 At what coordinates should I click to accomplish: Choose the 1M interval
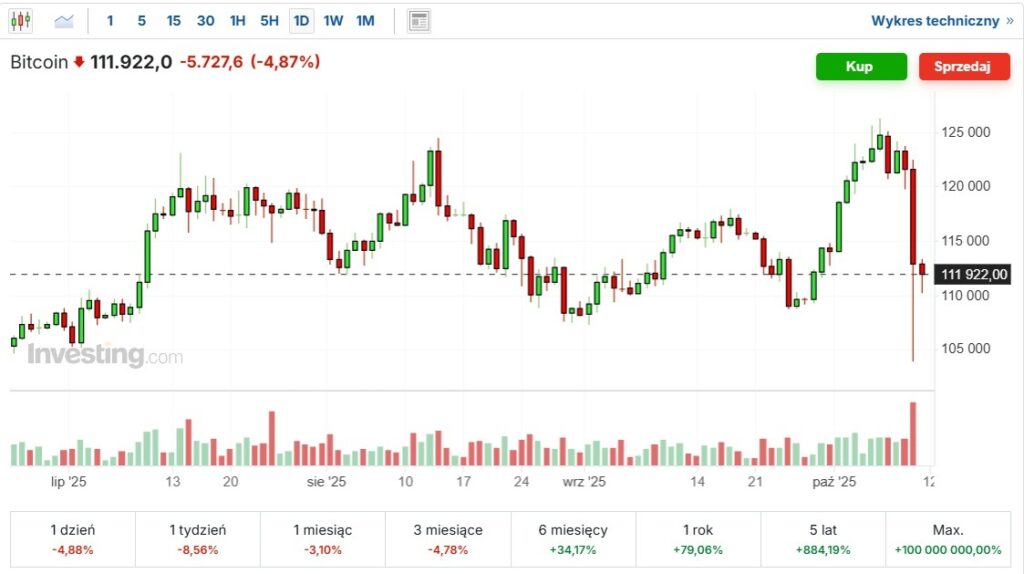coord(365,20)
